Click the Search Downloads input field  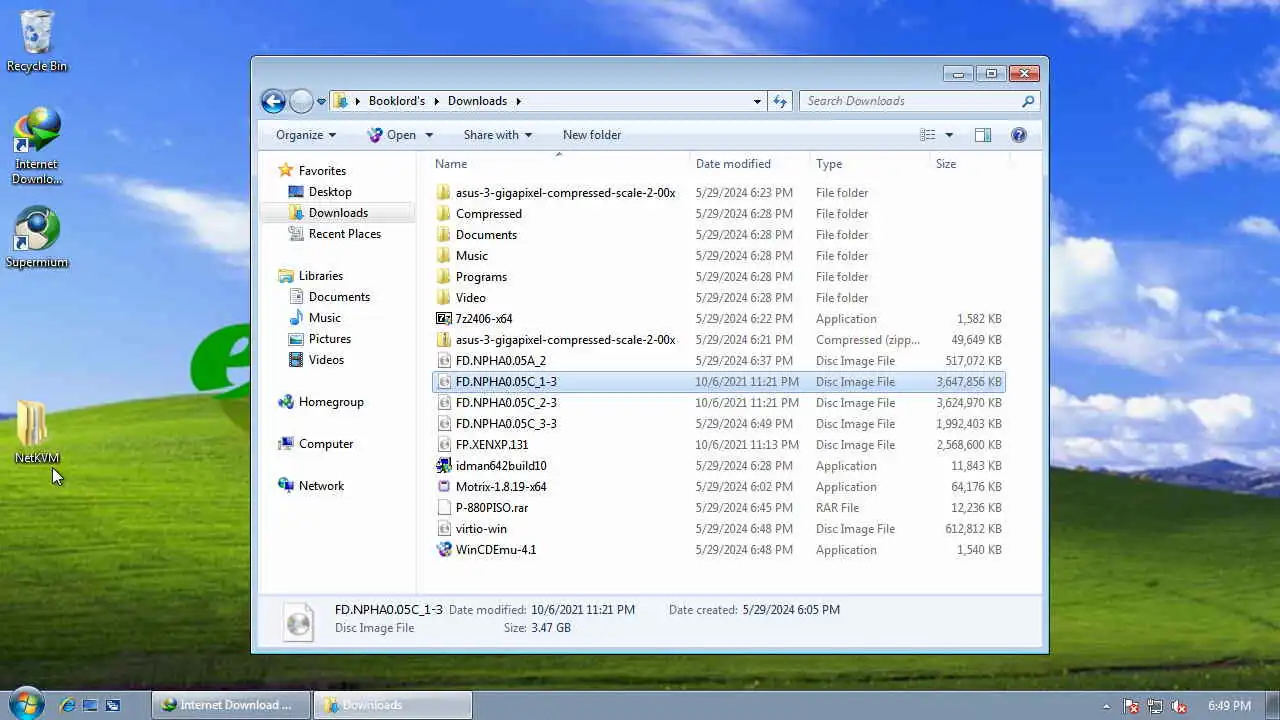point(910,101)
